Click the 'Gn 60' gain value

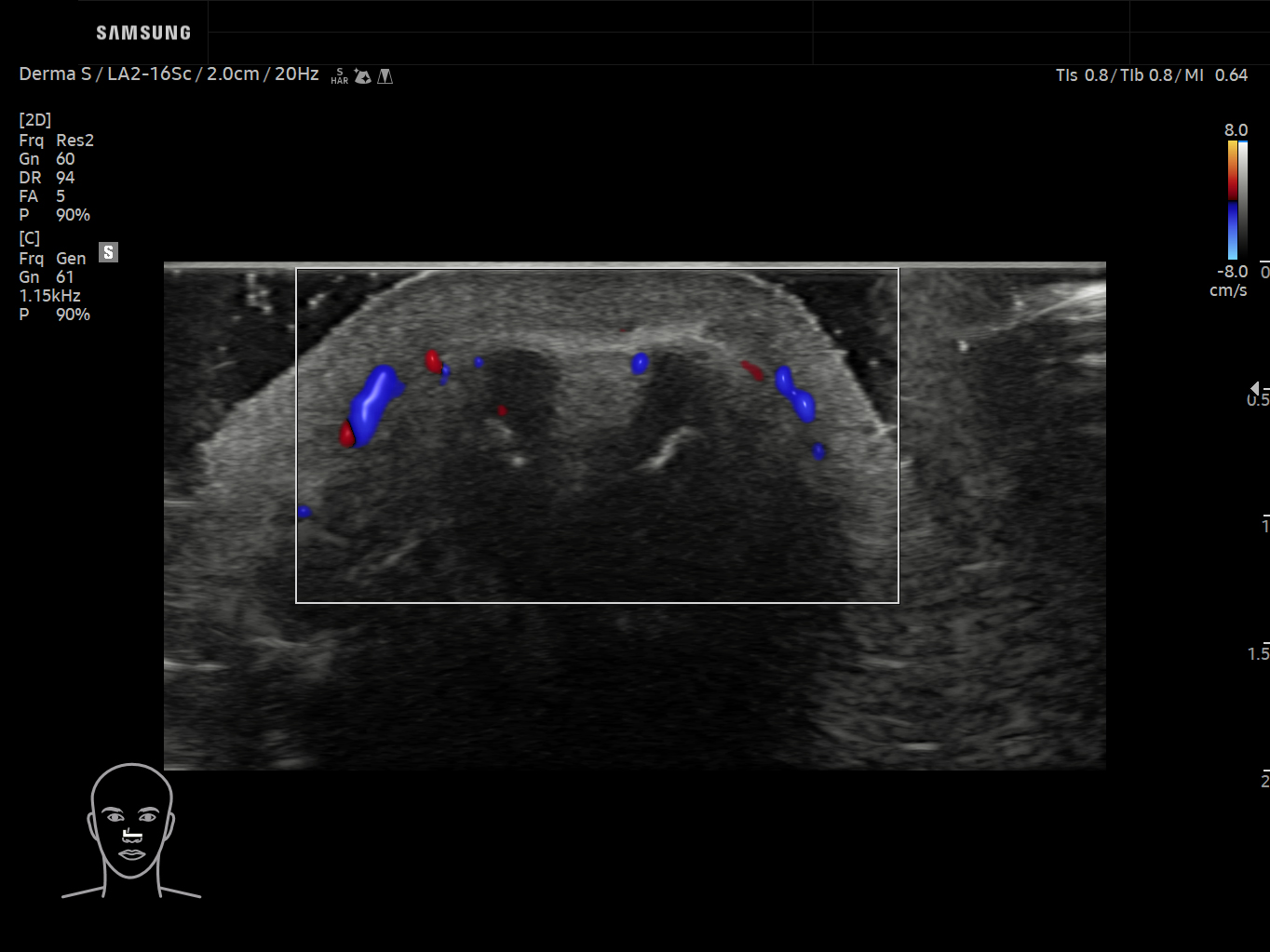(47, 159)
